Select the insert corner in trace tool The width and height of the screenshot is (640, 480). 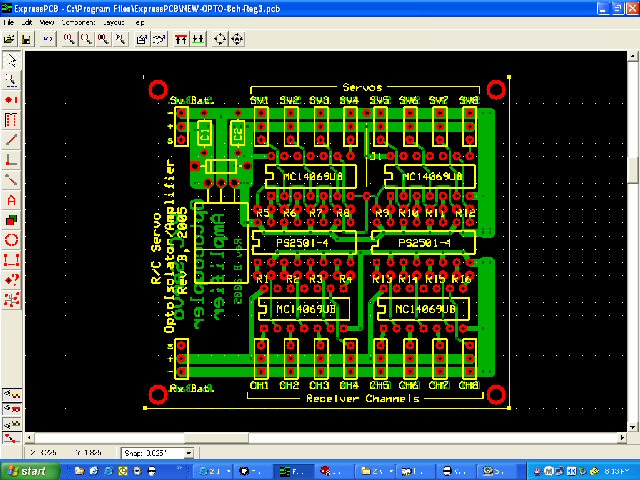[x=11, y=160]
